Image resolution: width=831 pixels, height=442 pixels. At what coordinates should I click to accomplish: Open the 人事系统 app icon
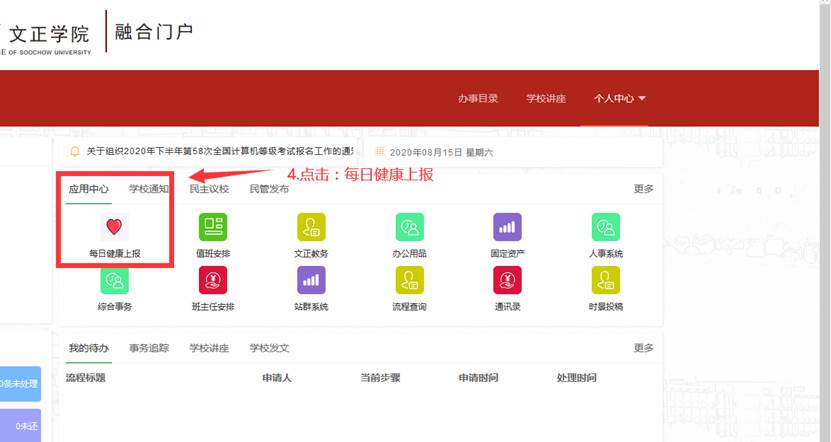click(606, 227)
